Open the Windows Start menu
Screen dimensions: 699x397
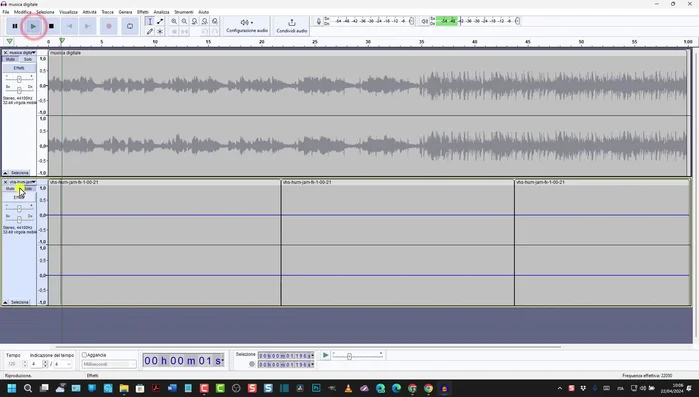[x=12, y=389]
